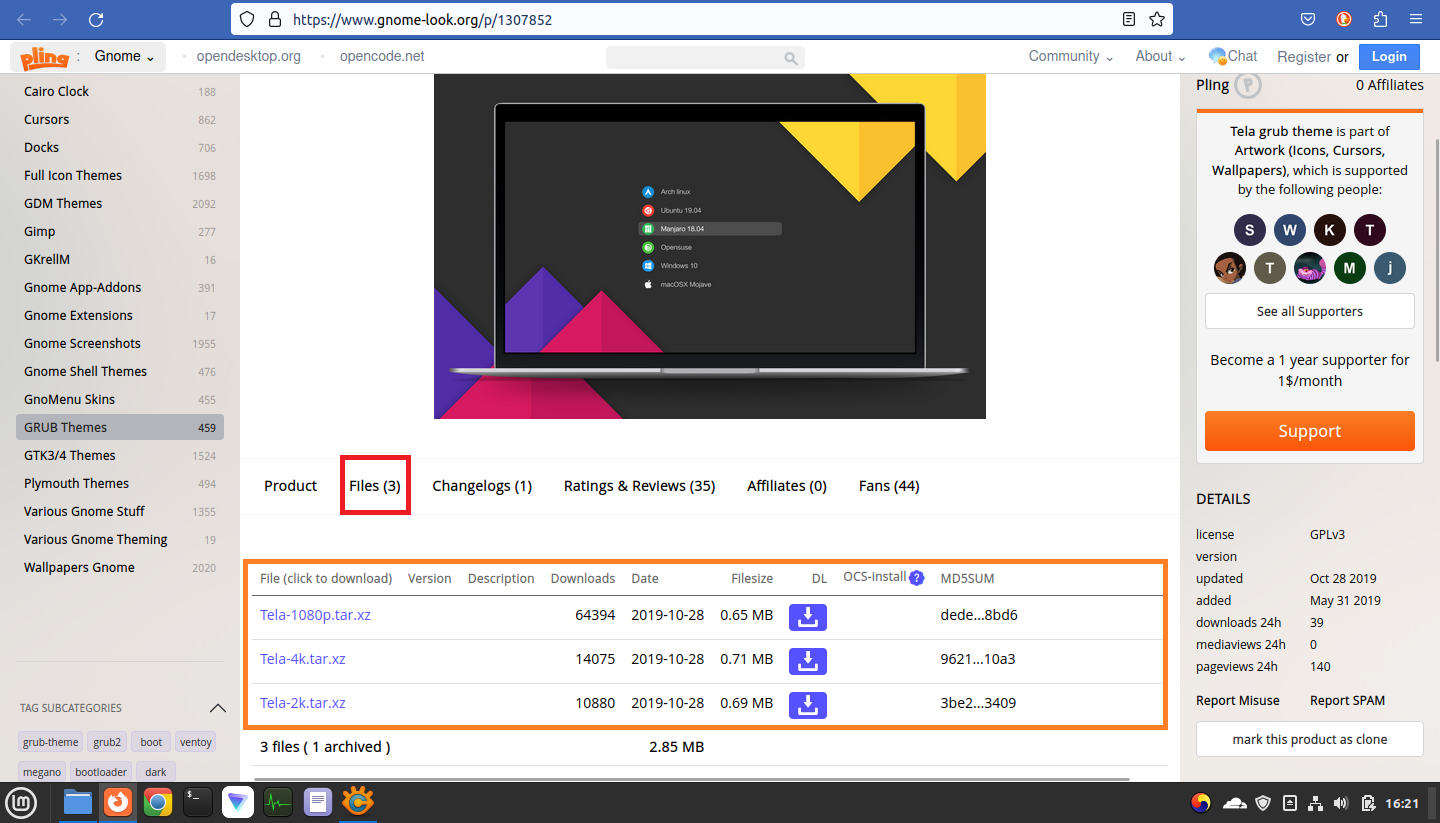1440x823 pixels.
Task: Click the Login button
Action: tap(1389, 57)
